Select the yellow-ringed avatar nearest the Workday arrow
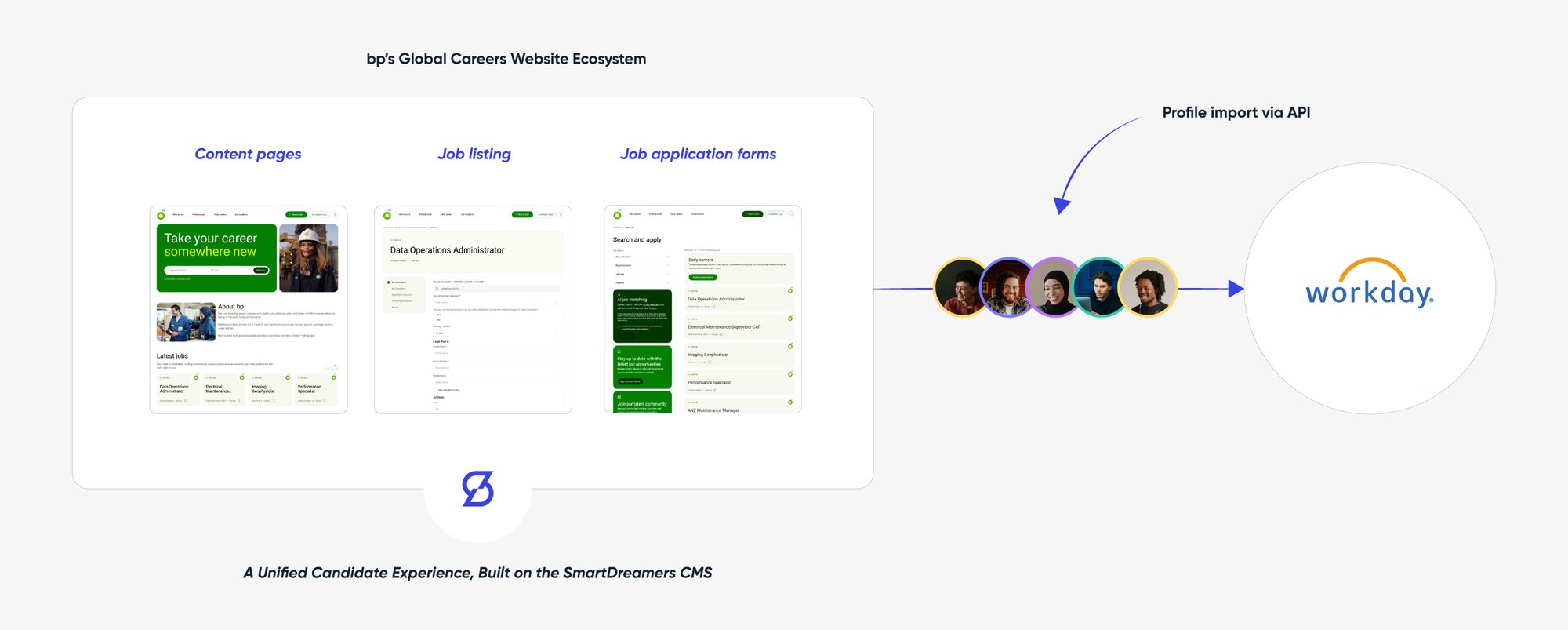The width and height of the screenshot is (1568, 630). 1148,288
